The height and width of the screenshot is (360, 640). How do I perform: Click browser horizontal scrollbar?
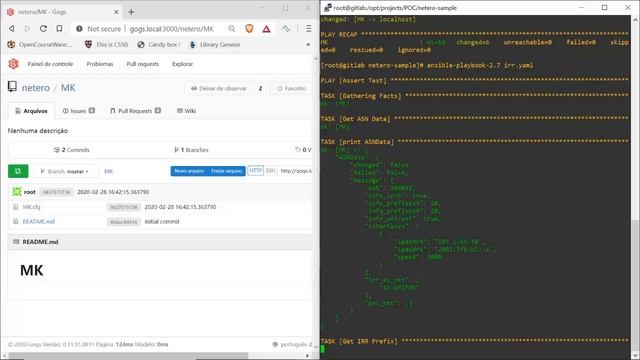coord(128,356)
